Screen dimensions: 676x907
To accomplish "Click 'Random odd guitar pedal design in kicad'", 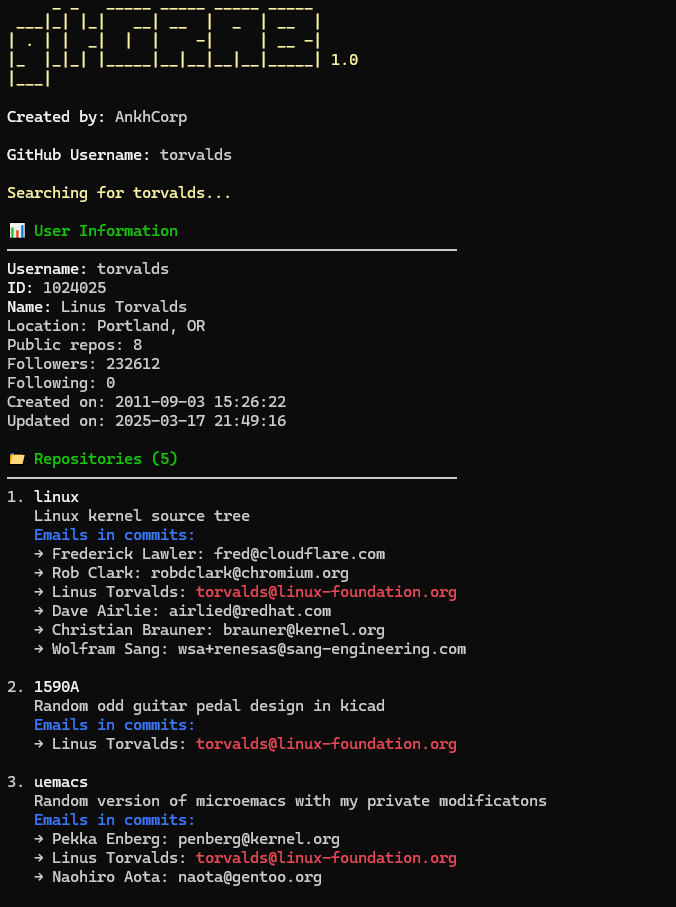I will pyautogui.click(x=209, y=706).
